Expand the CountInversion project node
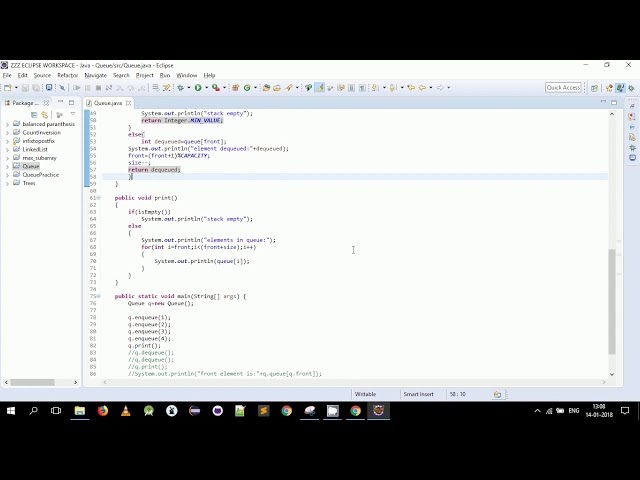This screenshot has width=640, height=480. [7, 133]
